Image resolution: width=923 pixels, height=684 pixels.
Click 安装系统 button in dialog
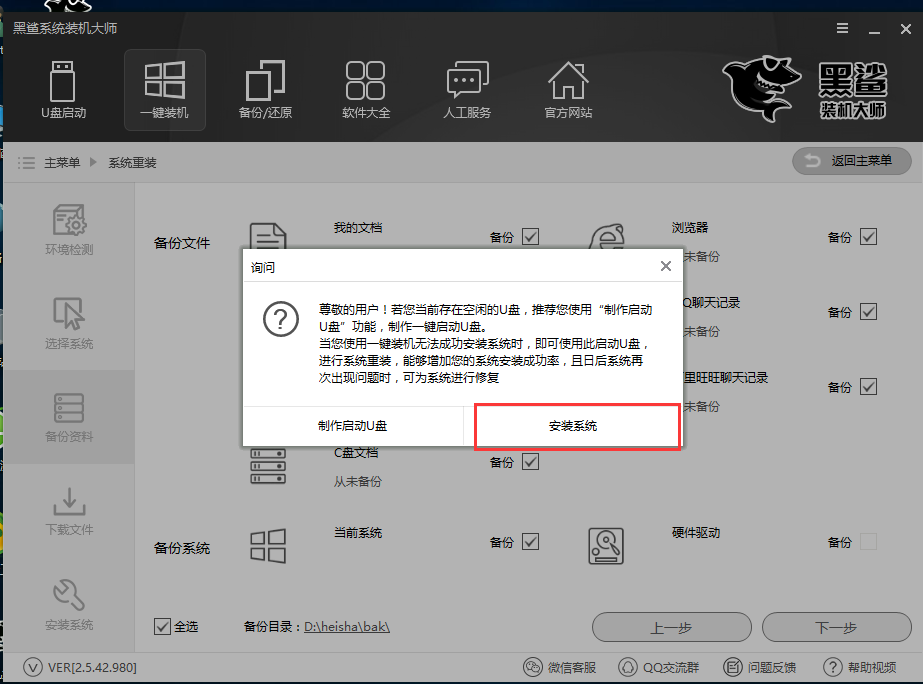point(573,426)
